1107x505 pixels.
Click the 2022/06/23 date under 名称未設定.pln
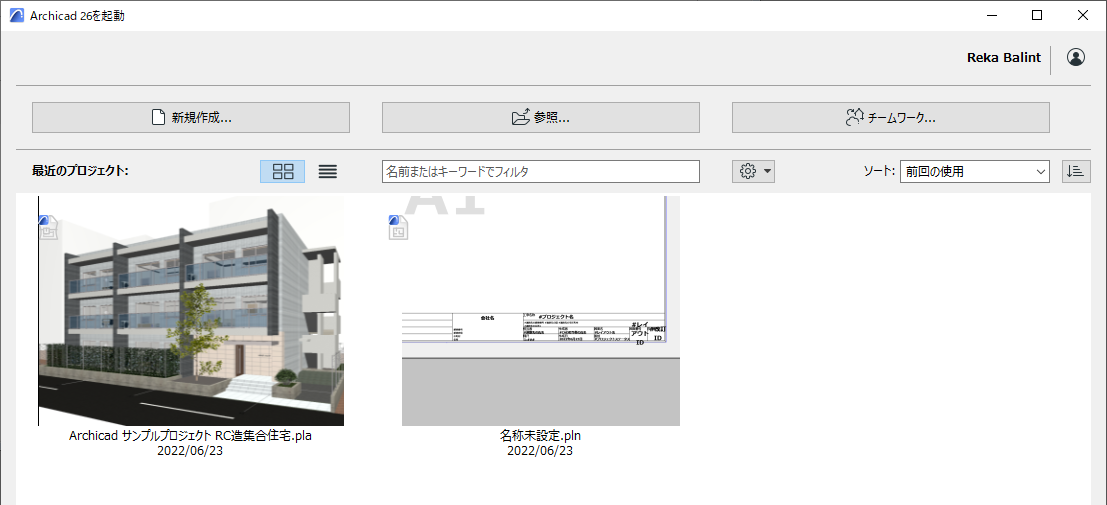point(541,451)
